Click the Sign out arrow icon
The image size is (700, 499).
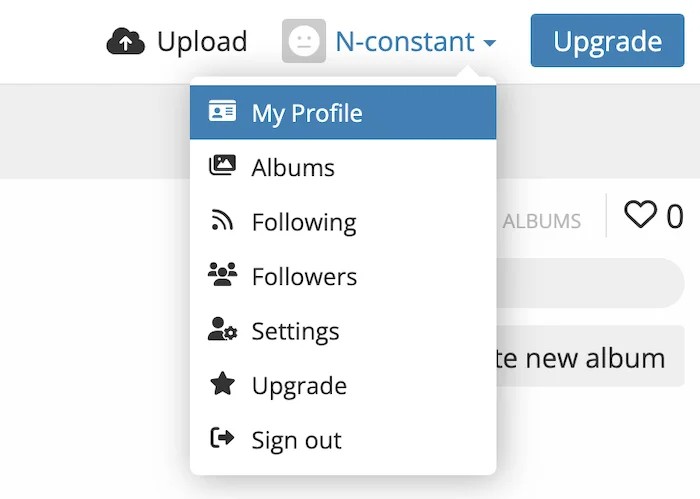point(222,438)
